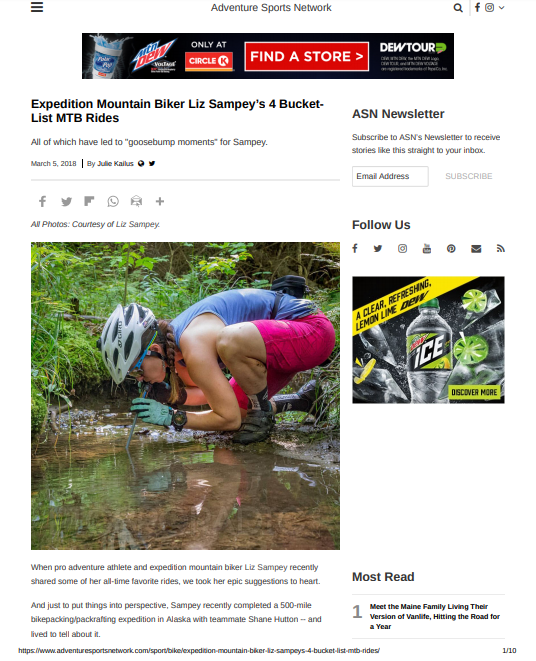Open Julie Kailus's Twitter profile icon
The image size is (536, 661).
[152, 163]
